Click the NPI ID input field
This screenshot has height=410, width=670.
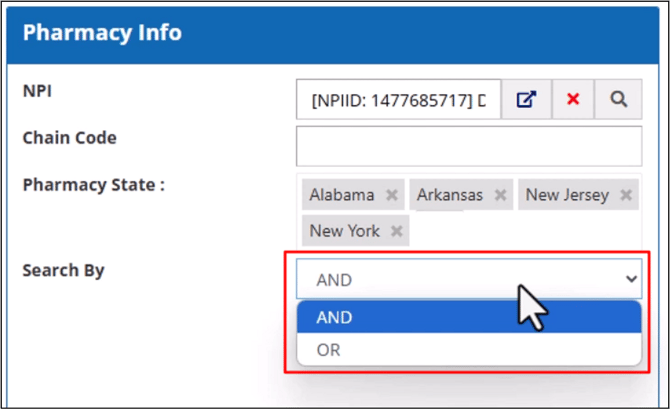398,100
